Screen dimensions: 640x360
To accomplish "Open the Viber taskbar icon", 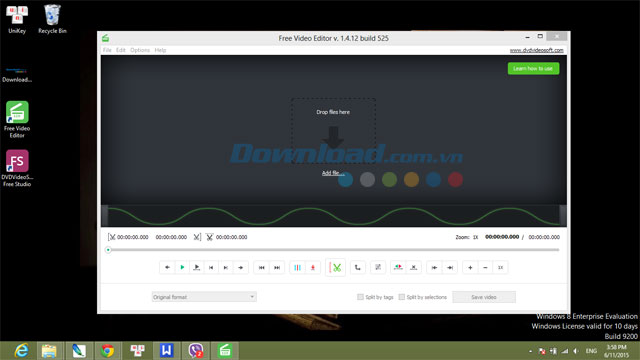I will click(x=196, y=351).
